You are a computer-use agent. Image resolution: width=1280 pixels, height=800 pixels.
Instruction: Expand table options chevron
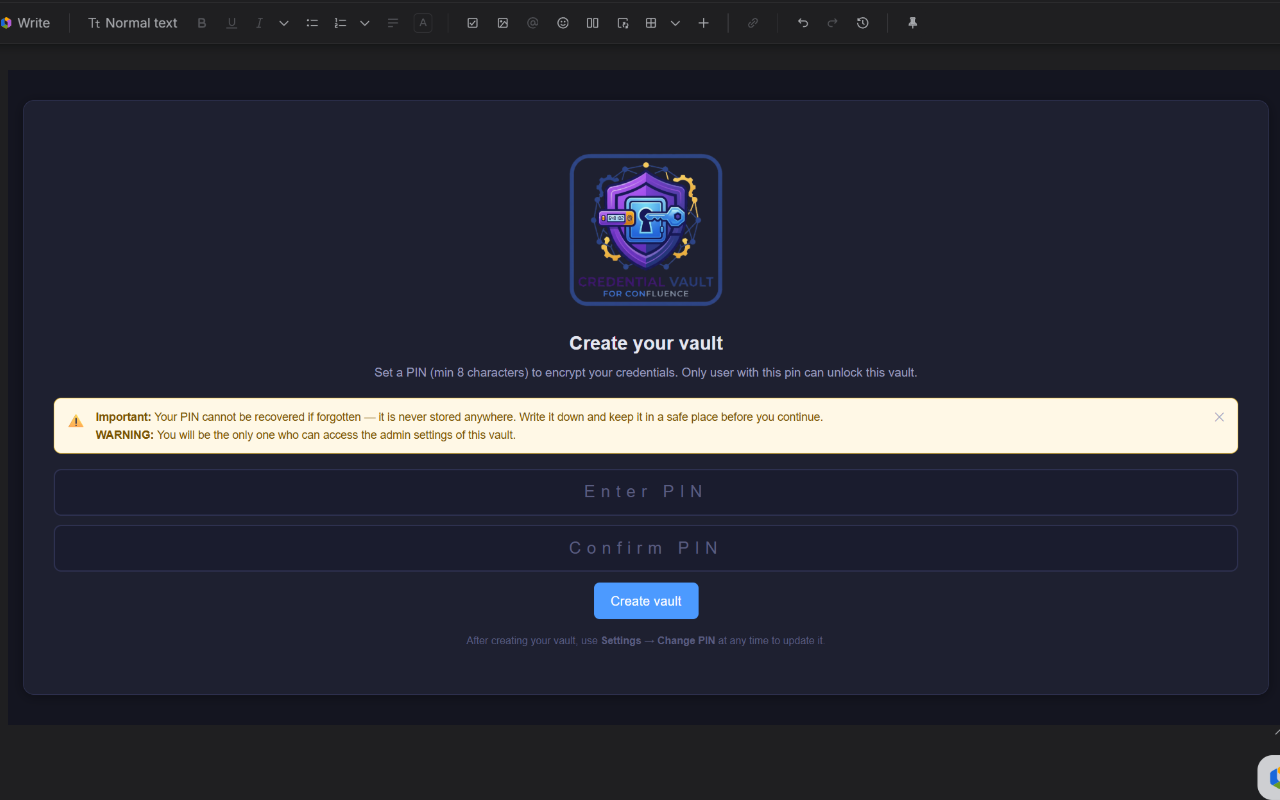point(676,23)
